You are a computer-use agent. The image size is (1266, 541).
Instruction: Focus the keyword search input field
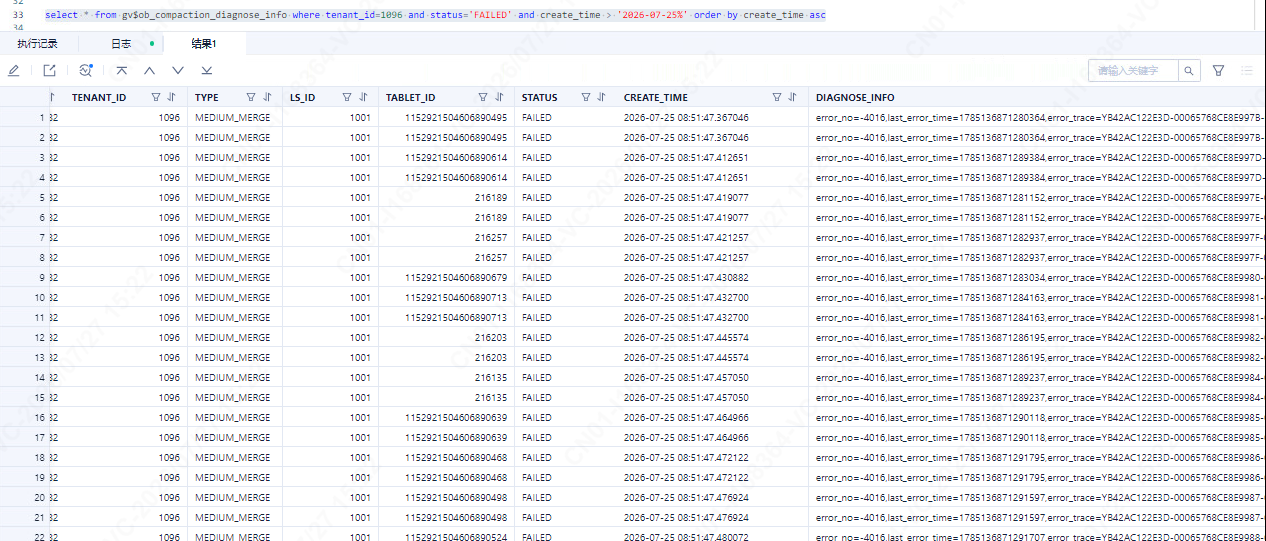[x=1133, y=71]
